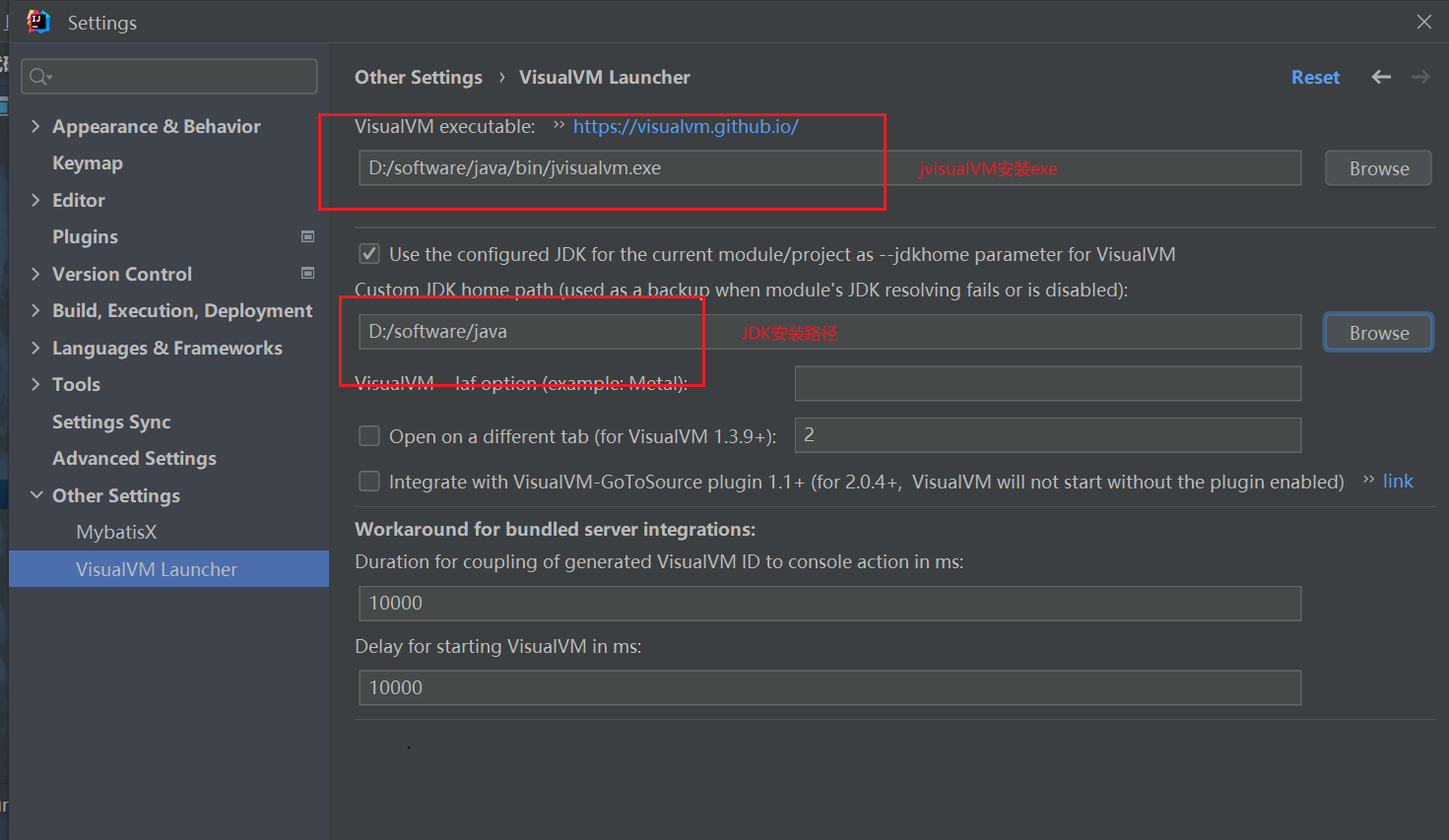The height and width of the screenshot is (840, 1449).
Task: Click the project-level icon beside Version Control
Action: click(x=307, y=274)
